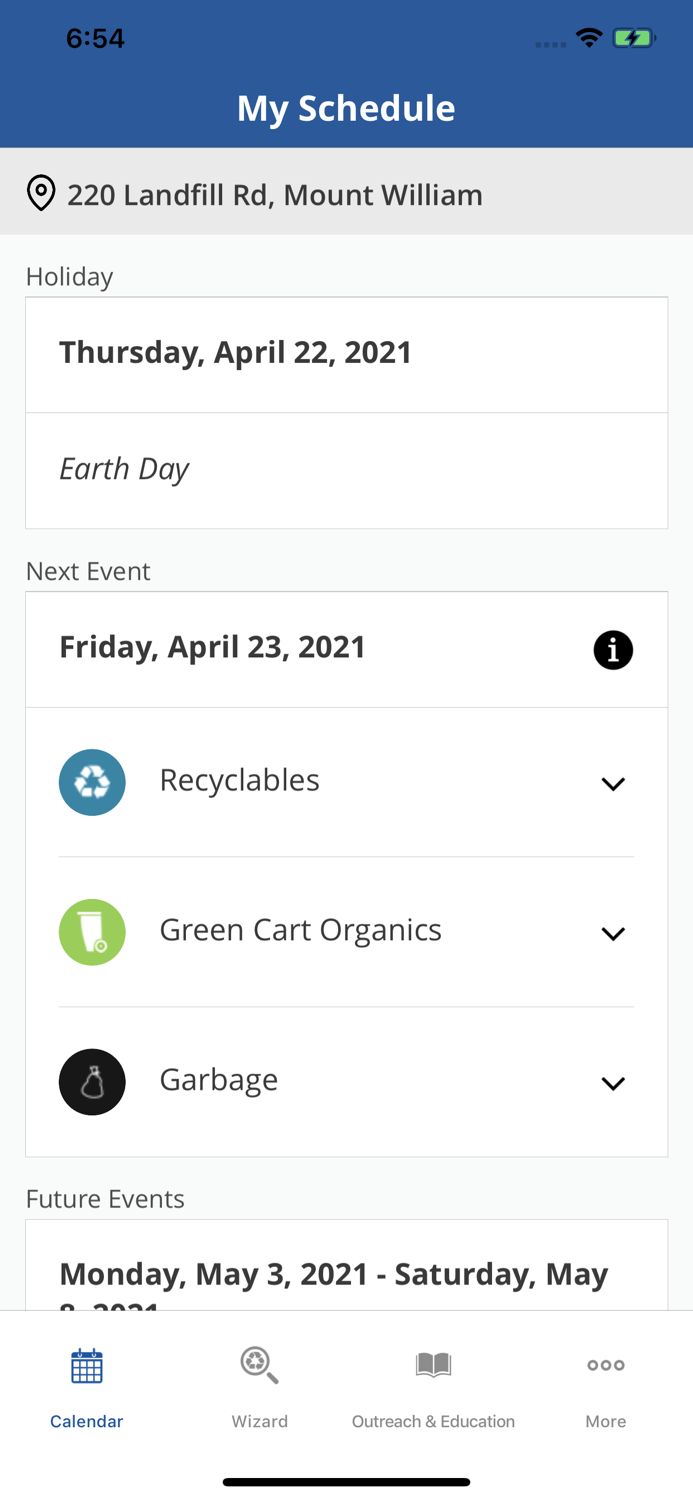Expand the Green Cart Organics chevron

613,934
